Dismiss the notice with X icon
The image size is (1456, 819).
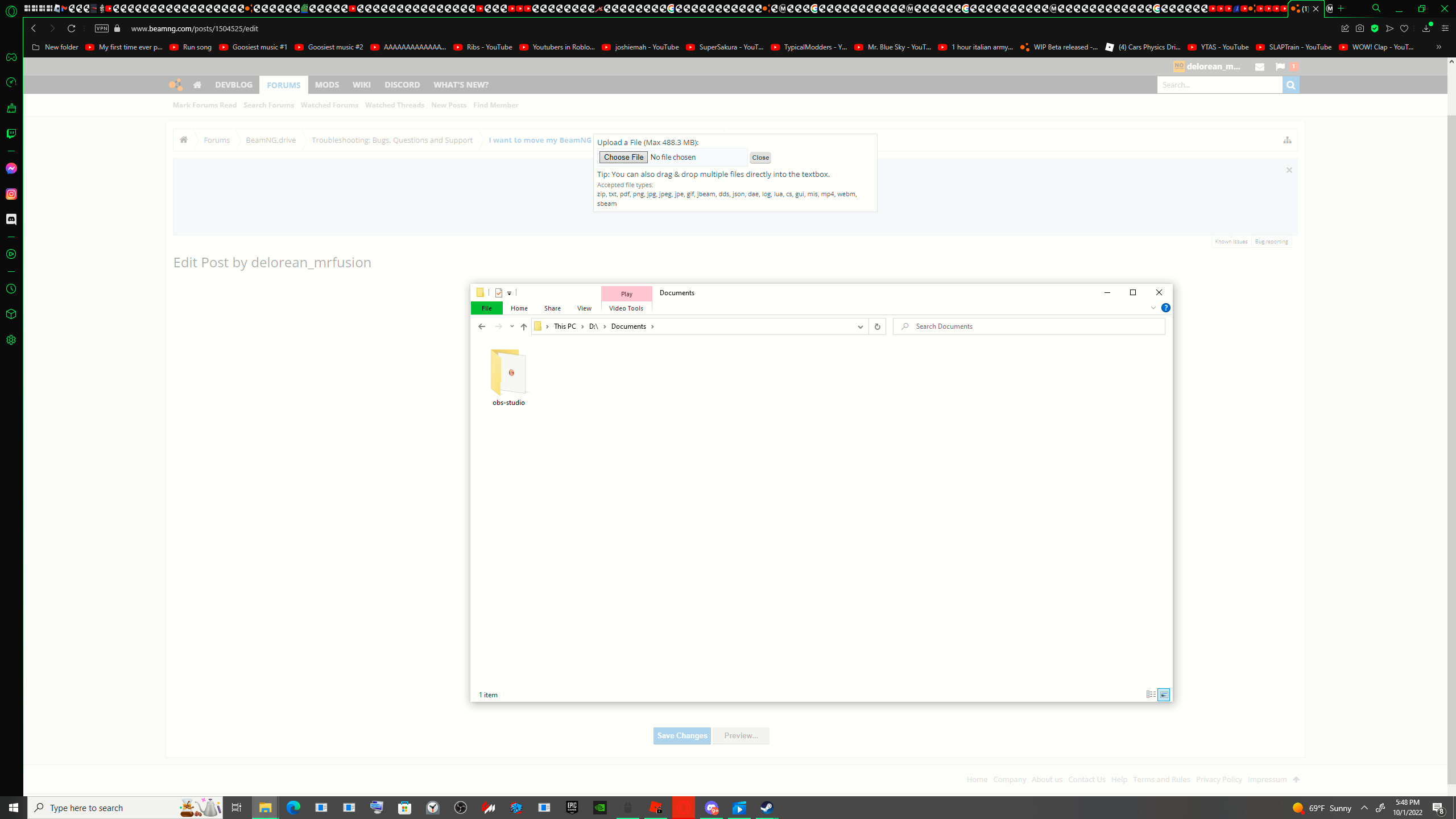pyautogui.click(x=1289, y=170)
